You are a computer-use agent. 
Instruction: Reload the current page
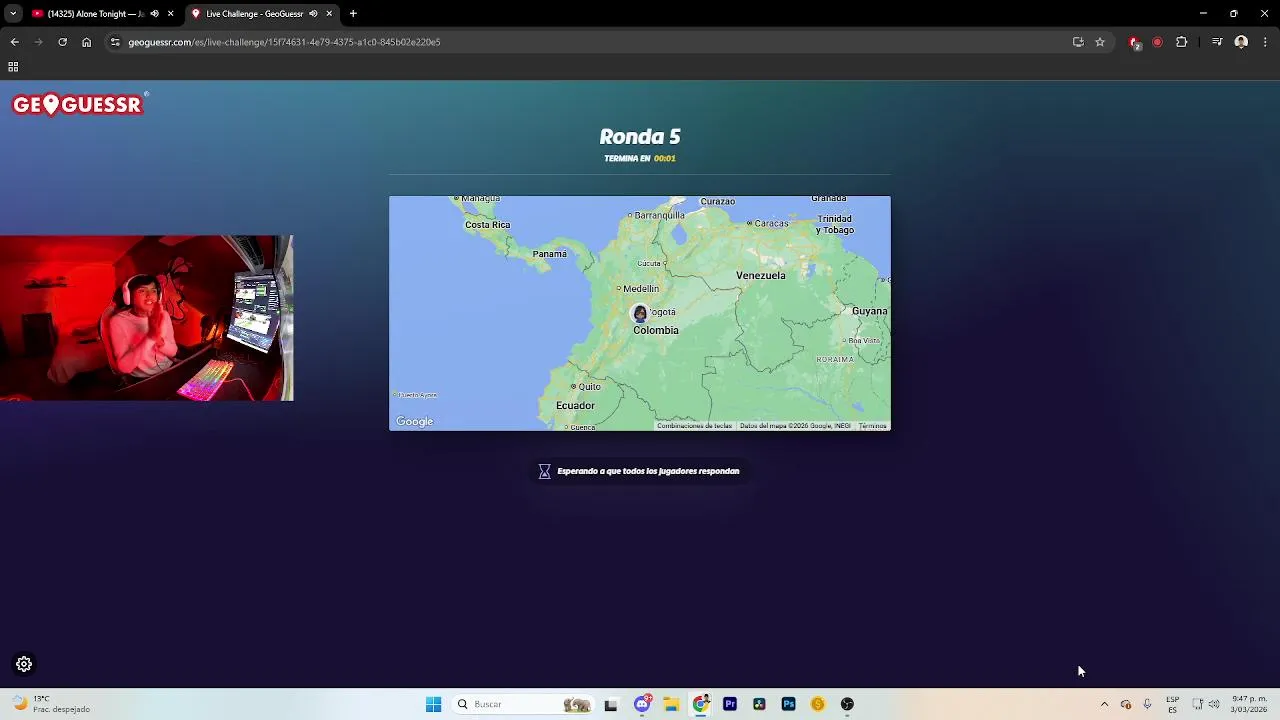click(62, 42)
